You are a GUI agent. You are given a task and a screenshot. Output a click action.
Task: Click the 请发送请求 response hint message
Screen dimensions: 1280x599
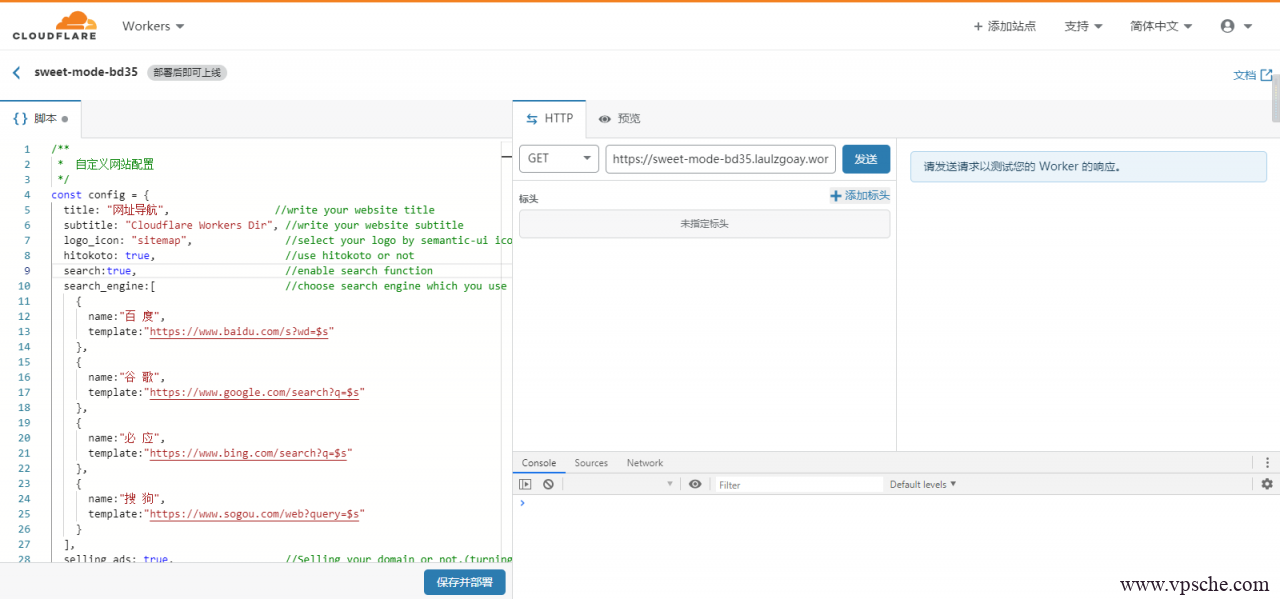coord(1088,167)
